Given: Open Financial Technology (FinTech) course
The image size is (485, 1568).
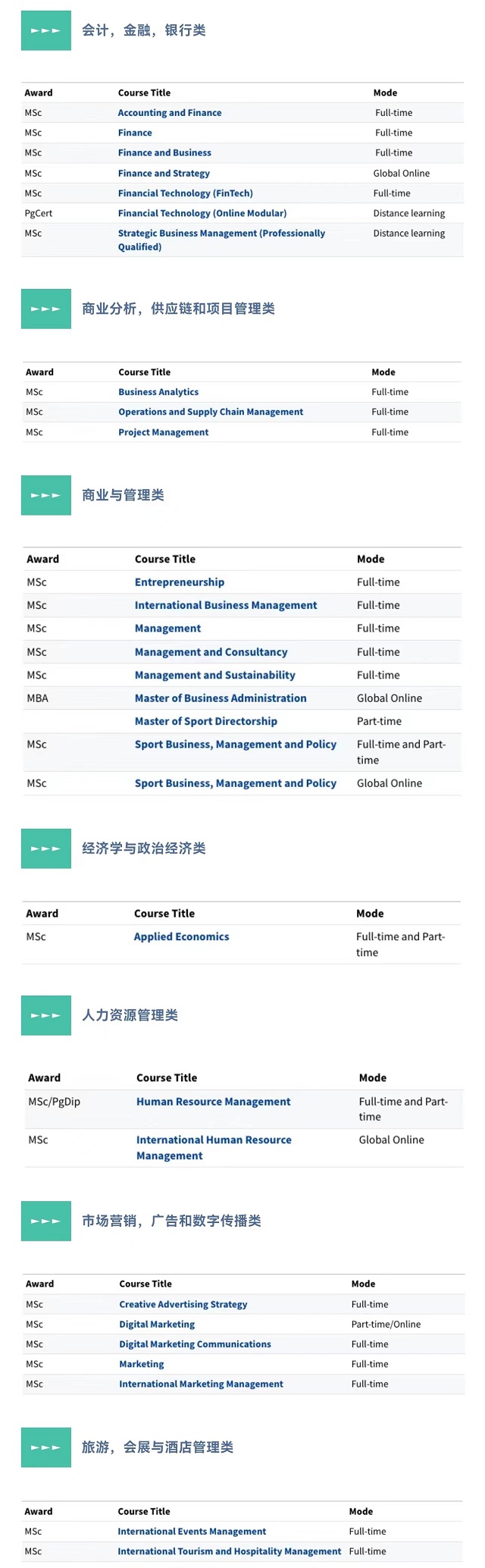Looking at the screenshot, I should pyautogui.click(x=186, y=193).
